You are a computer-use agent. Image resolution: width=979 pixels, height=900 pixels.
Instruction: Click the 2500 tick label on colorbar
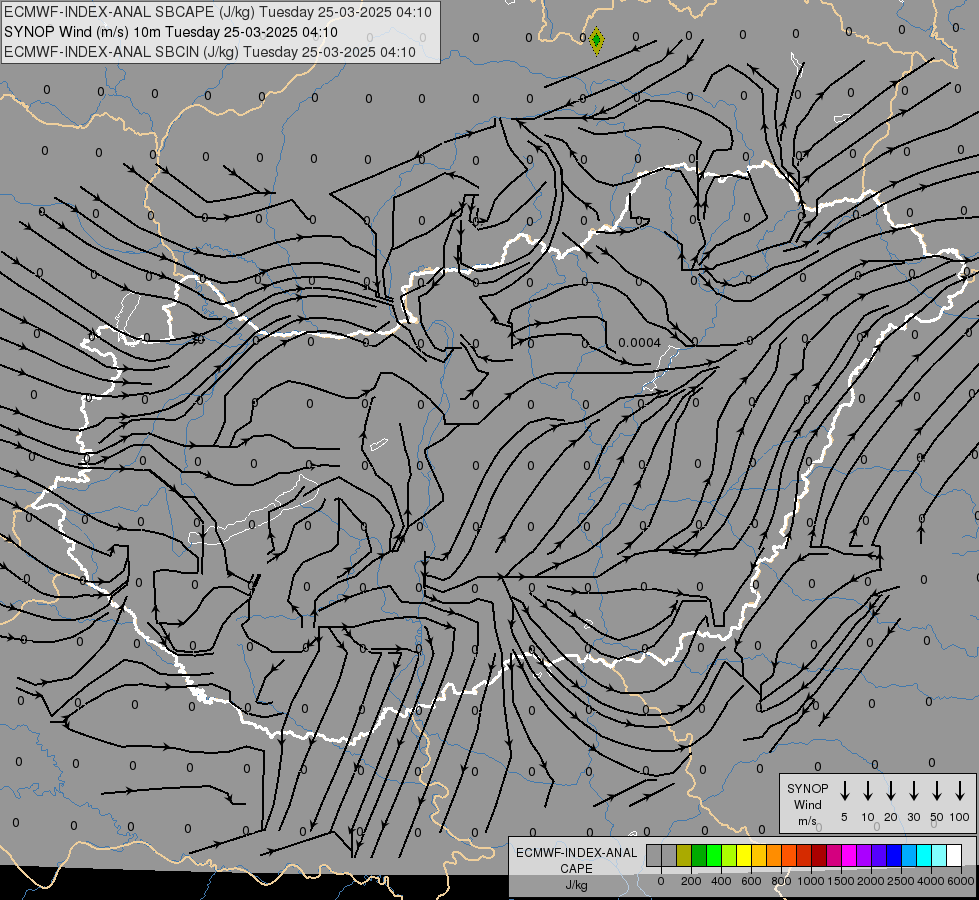901,881
